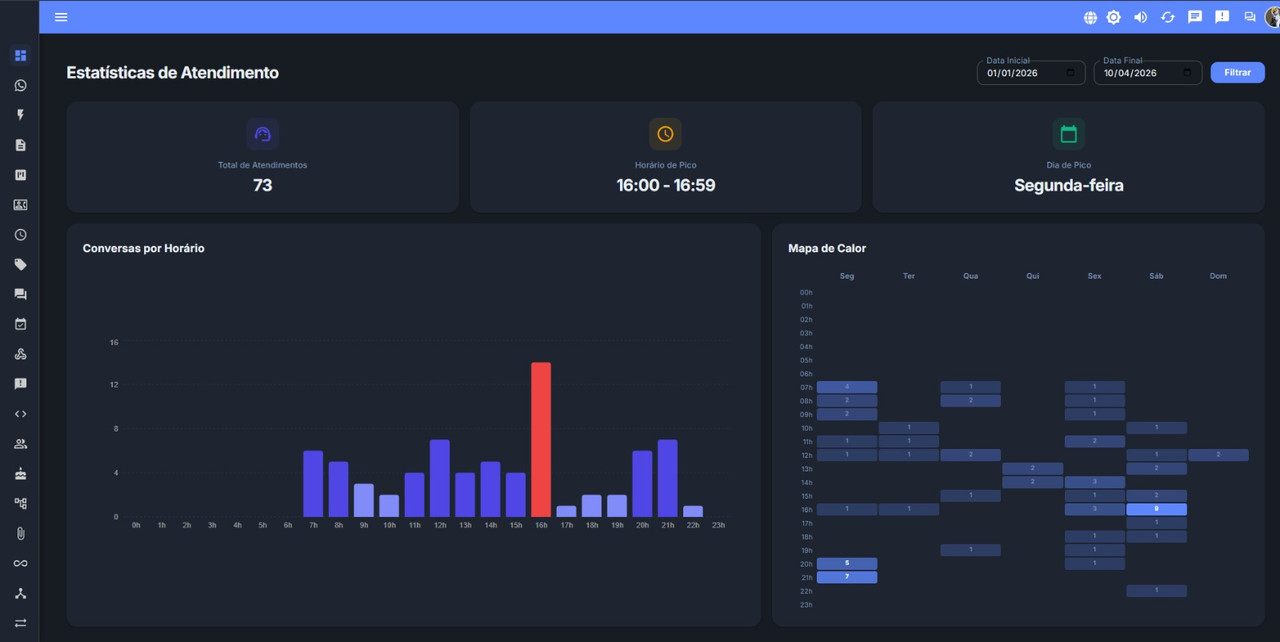
Task: Open the flow tree icon in sidebar
Action: (x=20, y=504)
